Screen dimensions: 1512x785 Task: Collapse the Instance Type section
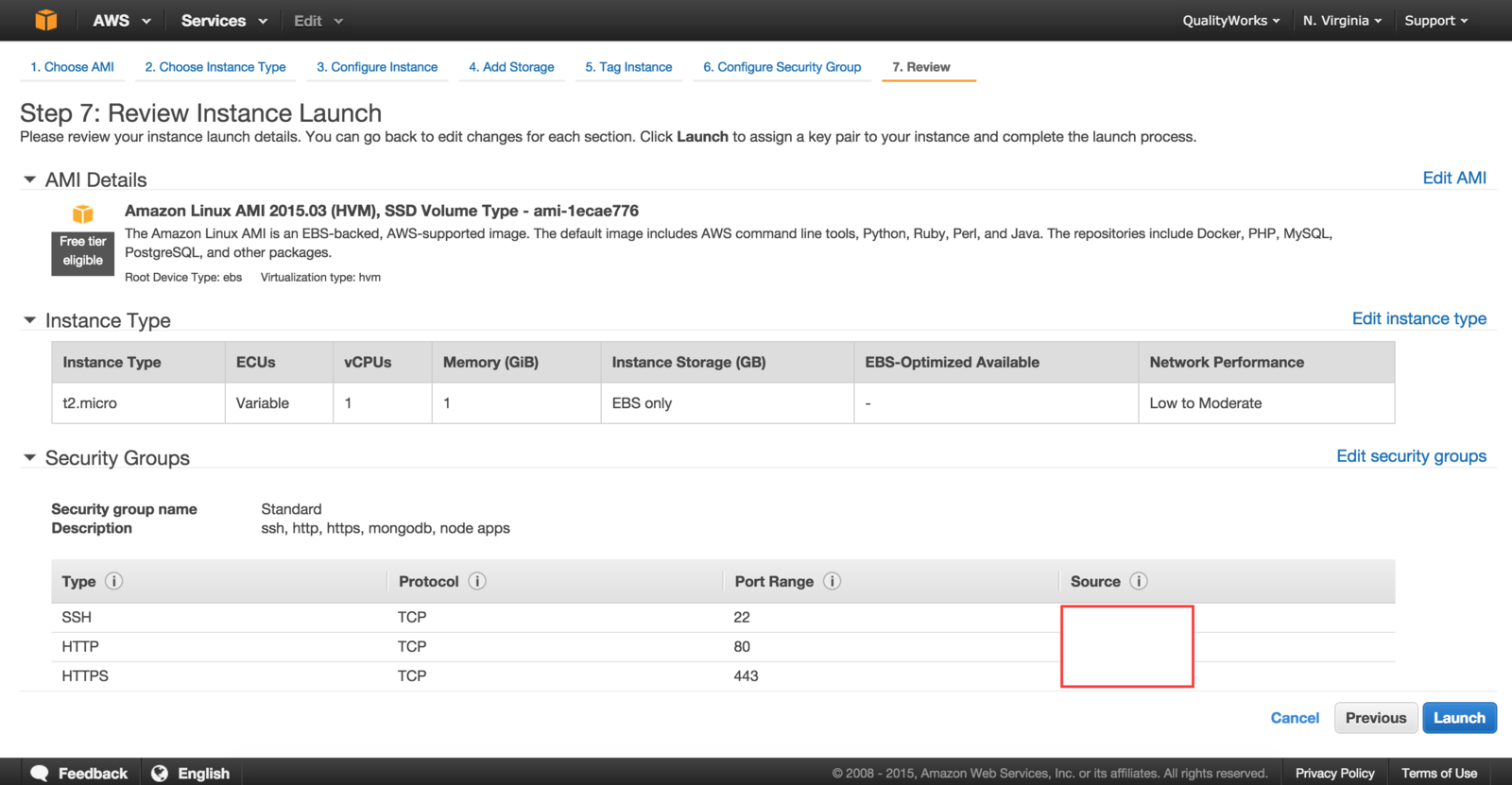(29, 320)
